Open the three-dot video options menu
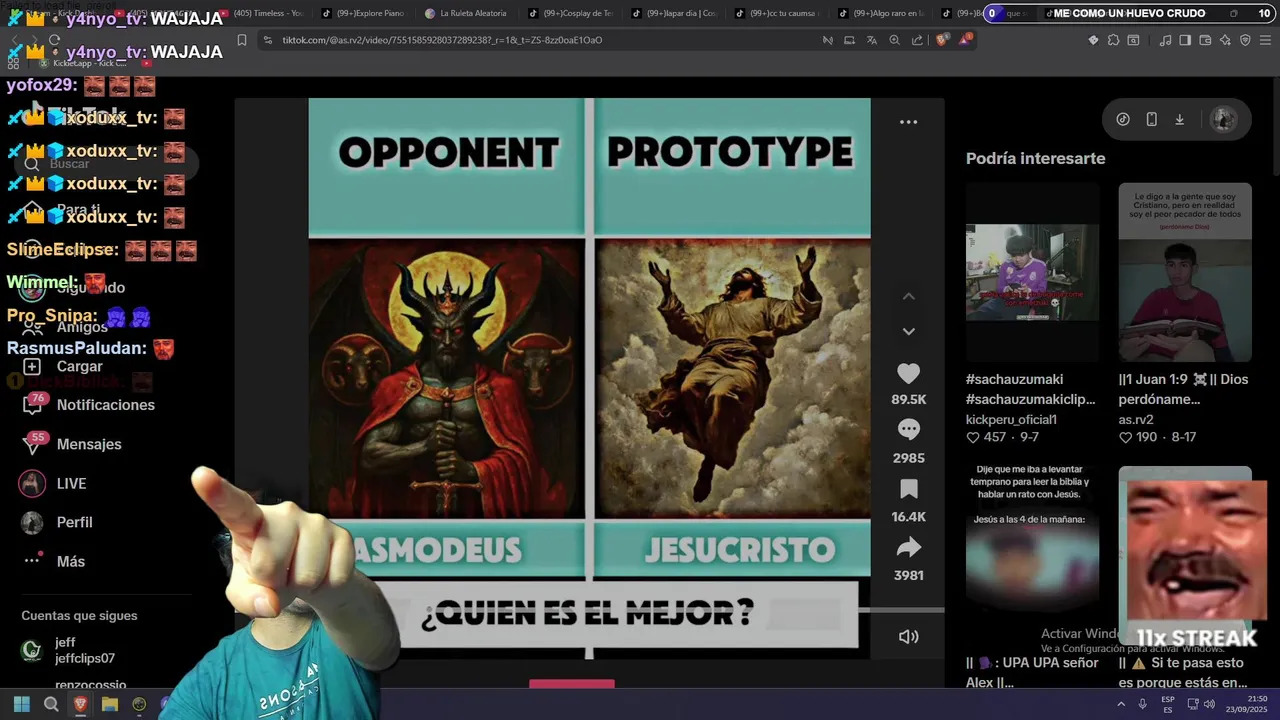The width and height of the screenshot is (1280, 720). click(x=908, y=122)
